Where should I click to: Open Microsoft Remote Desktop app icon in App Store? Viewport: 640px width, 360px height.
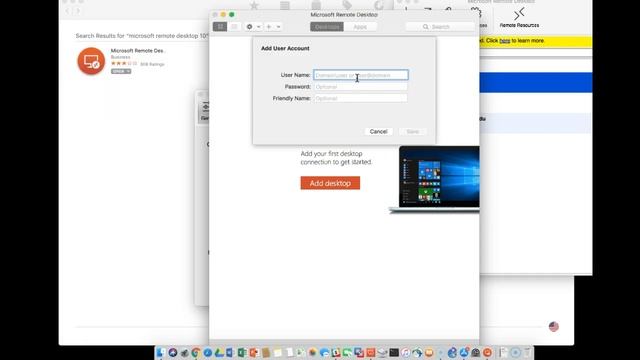(91, 61)
